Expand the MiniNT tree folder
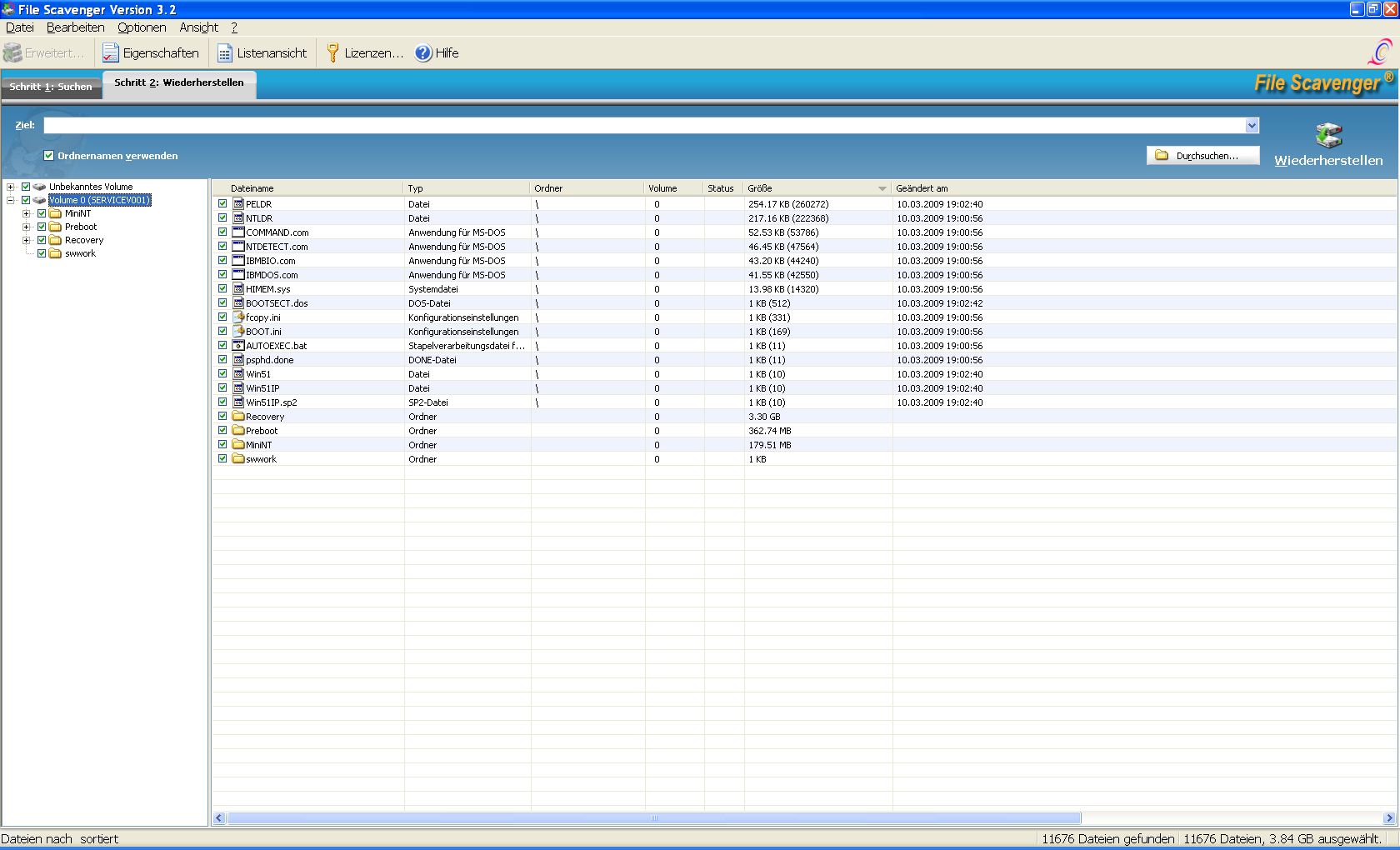 [x=27, y=213]
